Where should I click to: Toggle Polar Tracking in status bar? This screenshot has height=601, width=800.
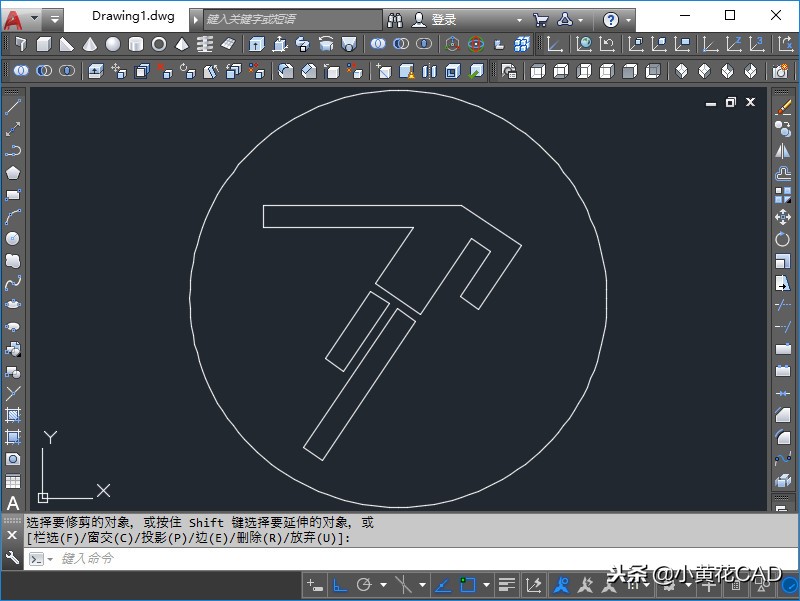point(365,584)
